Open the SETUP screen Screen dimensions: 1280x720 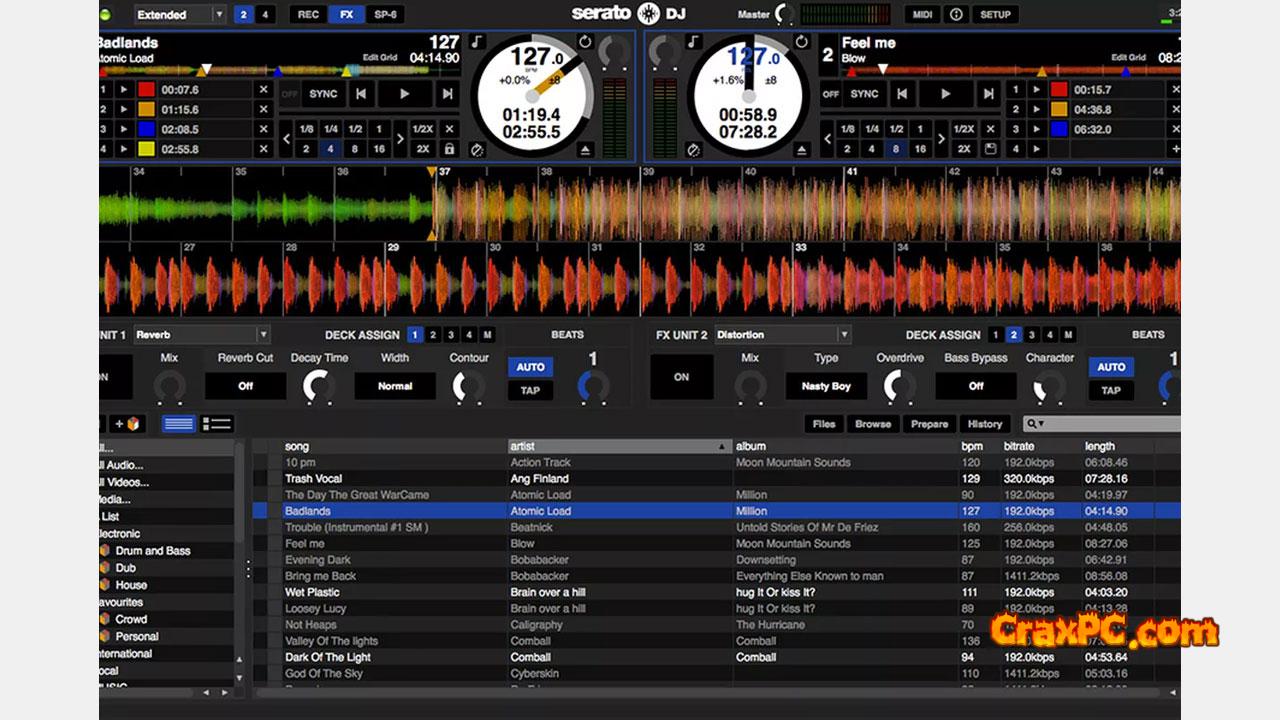(995, 15)
